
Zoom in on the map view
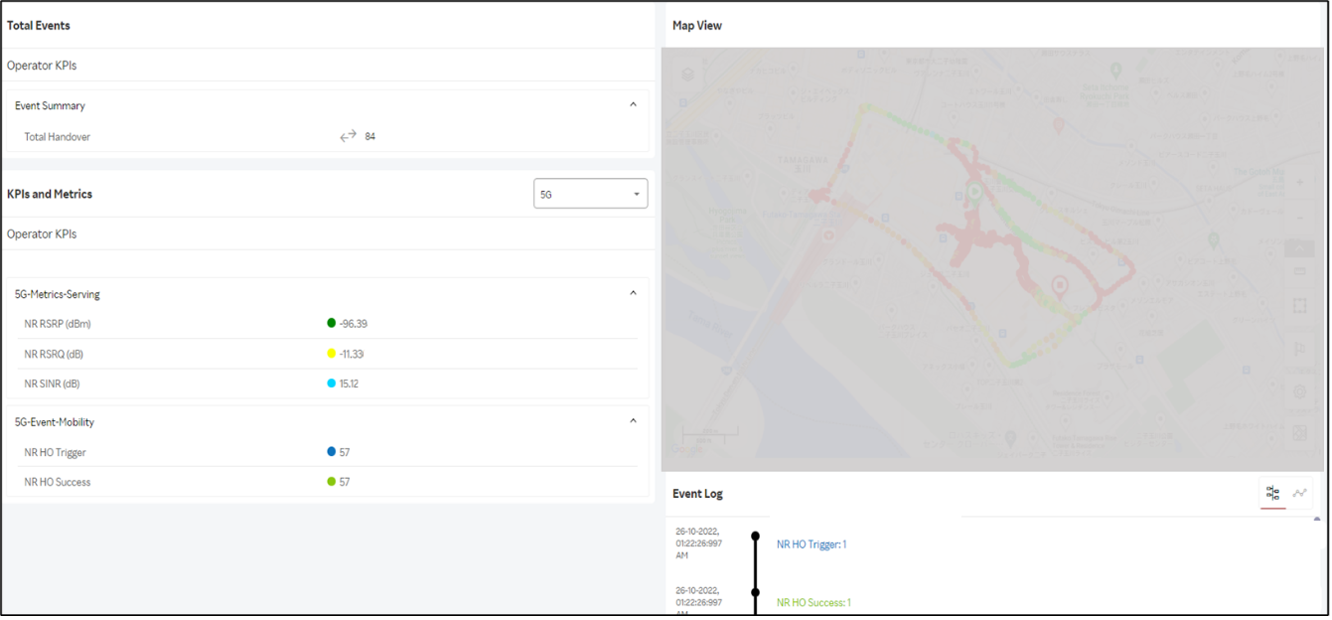1299,183
